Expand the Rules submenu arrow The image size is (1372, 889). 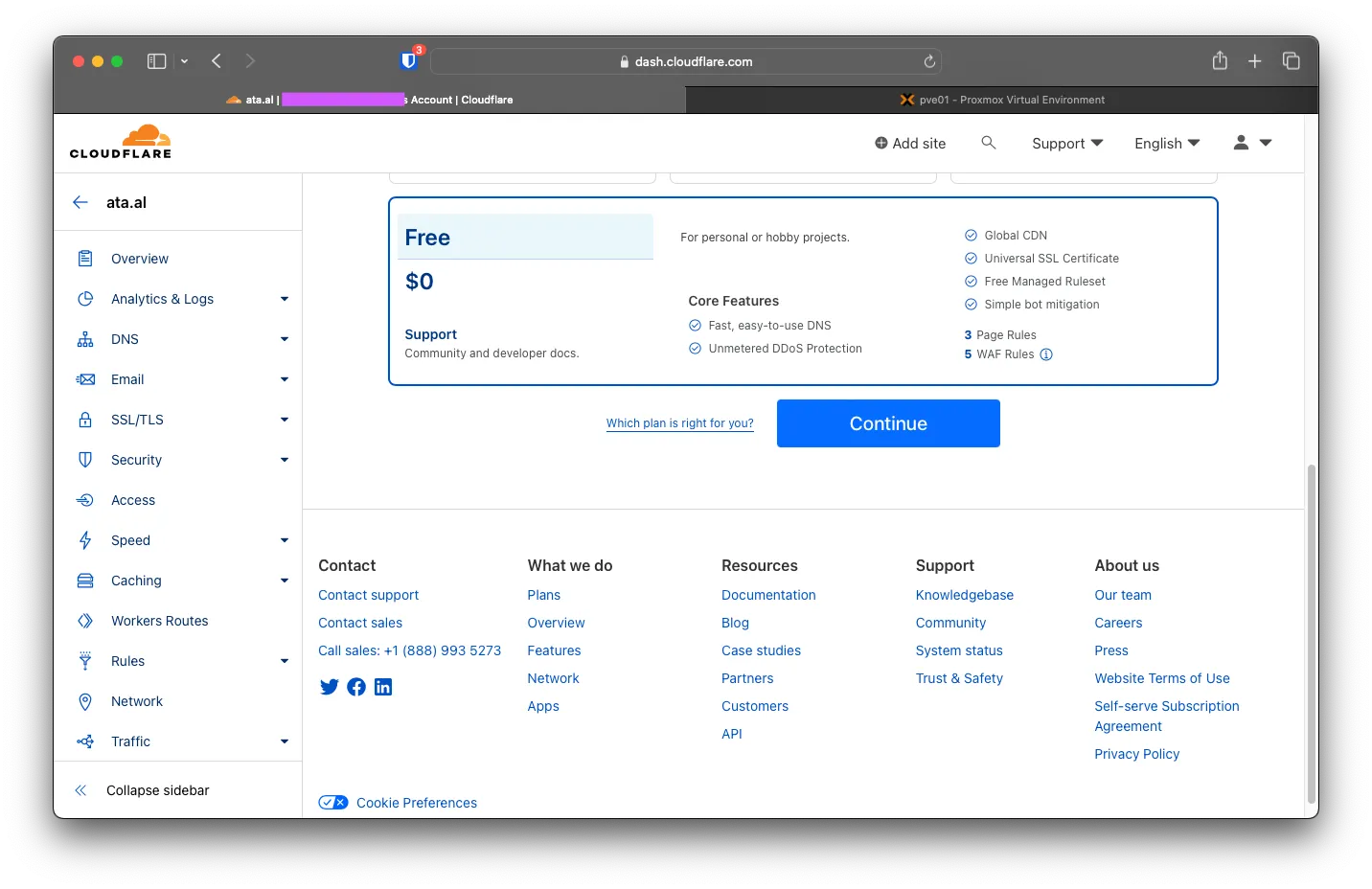(285, 661)
